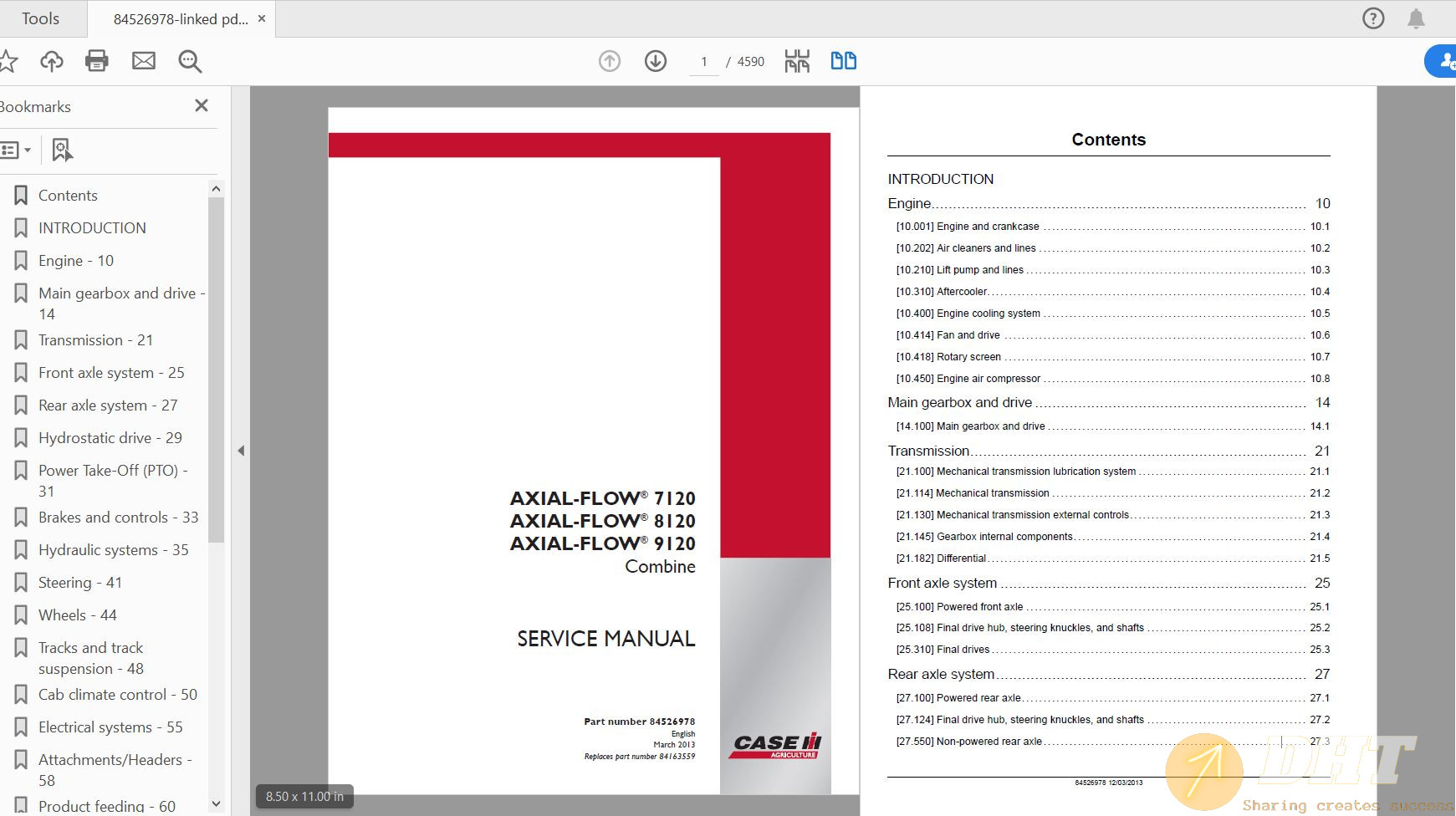Select Front axle system - 25 bookmark
The width and height of the screenshot is (1456, 816).
111,372
